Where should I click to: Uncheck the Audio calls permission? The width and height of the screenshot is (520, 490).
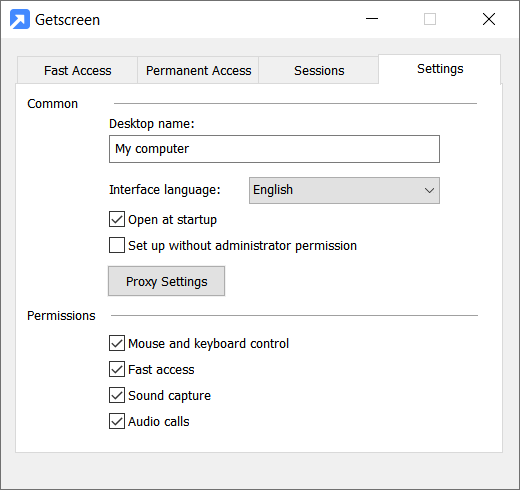pyautogui.click(x=117, y=421)
